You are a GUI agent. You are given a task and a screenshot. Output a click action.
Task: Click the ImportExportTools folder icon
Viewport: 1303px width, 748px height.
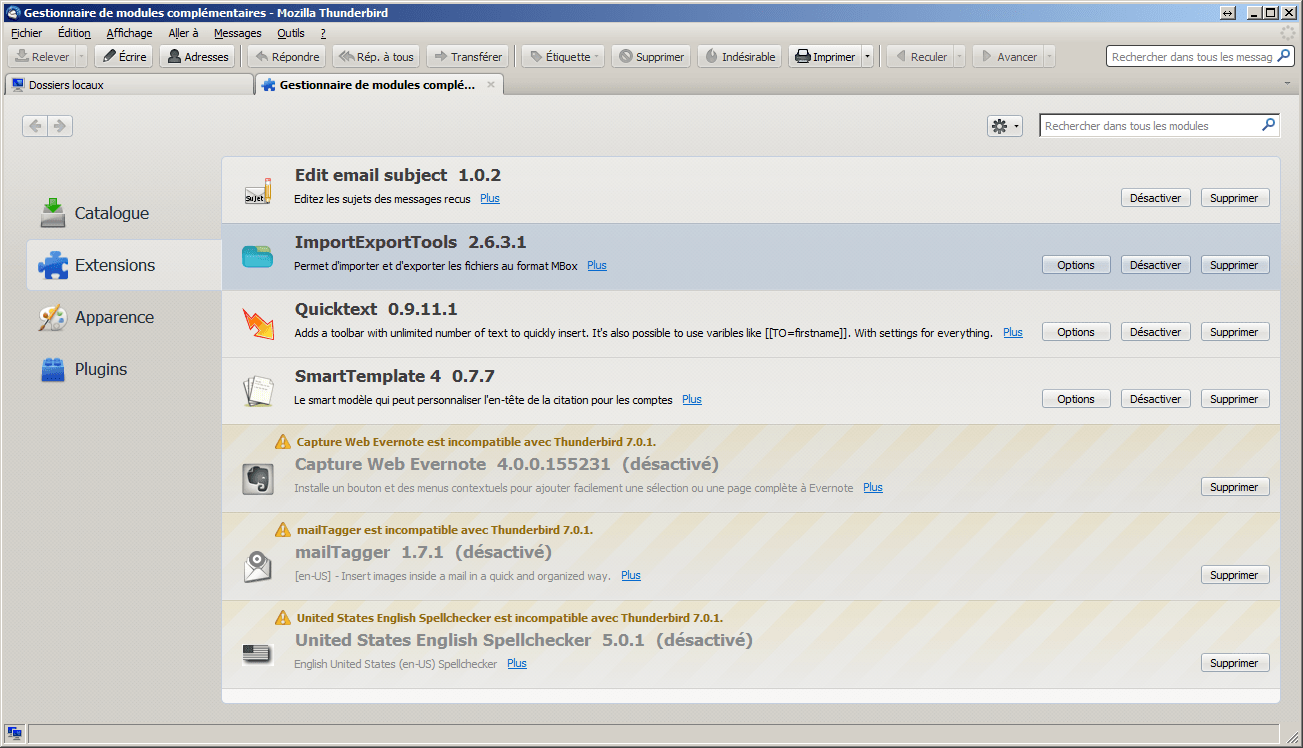(x=258, y=257)
